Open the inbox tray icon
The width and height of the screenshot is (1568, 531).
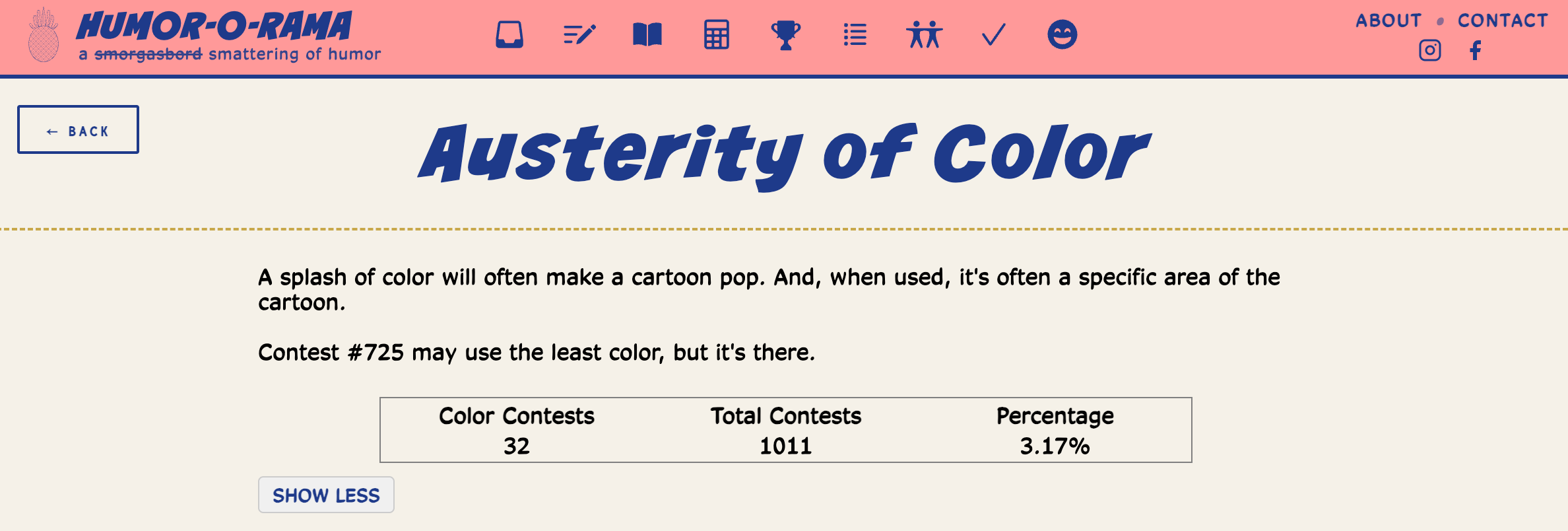[509, 34]
